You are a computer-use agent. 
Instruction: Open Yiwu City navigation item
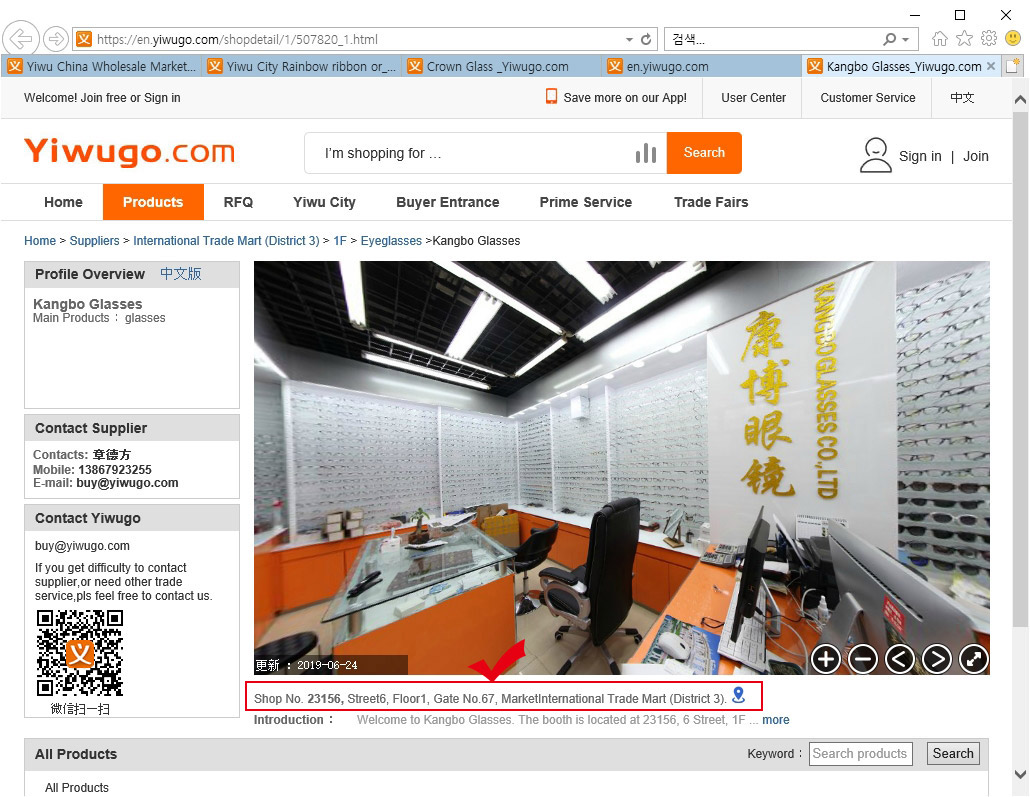[324, 202]
